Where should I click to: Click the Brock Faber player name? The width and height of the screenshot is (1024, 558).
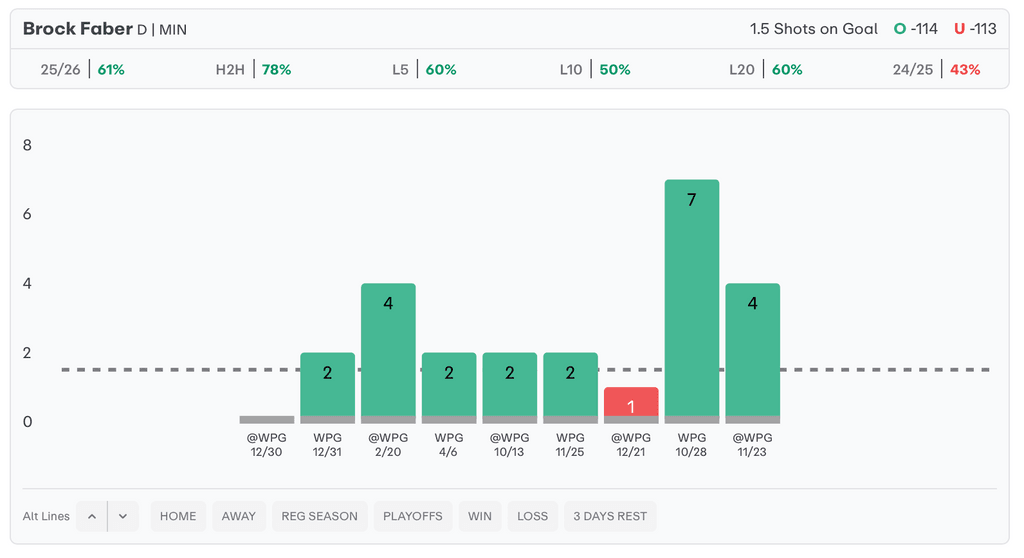77,29
